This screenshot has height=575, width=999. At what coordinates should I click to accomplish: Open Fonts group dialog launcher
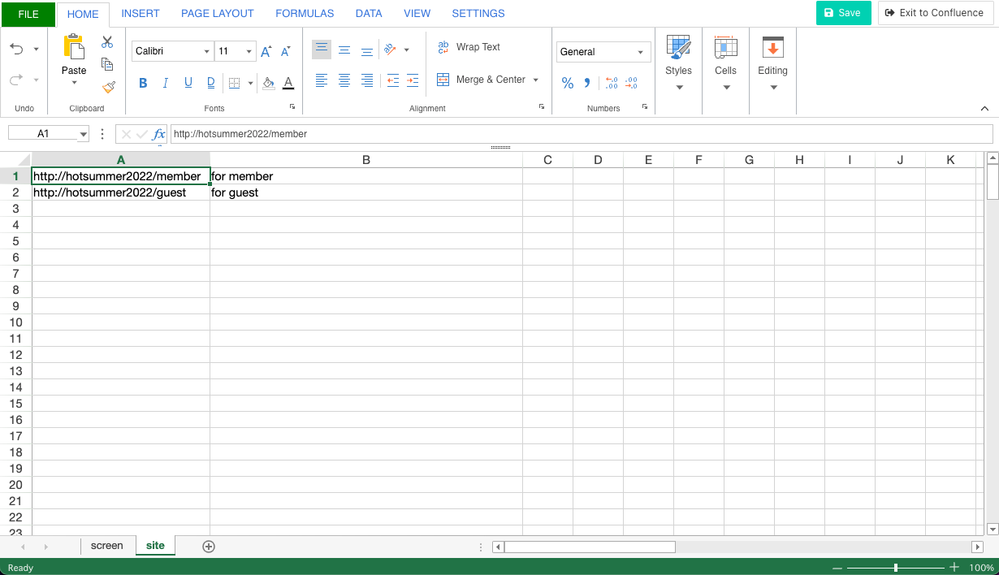[292, 107]
